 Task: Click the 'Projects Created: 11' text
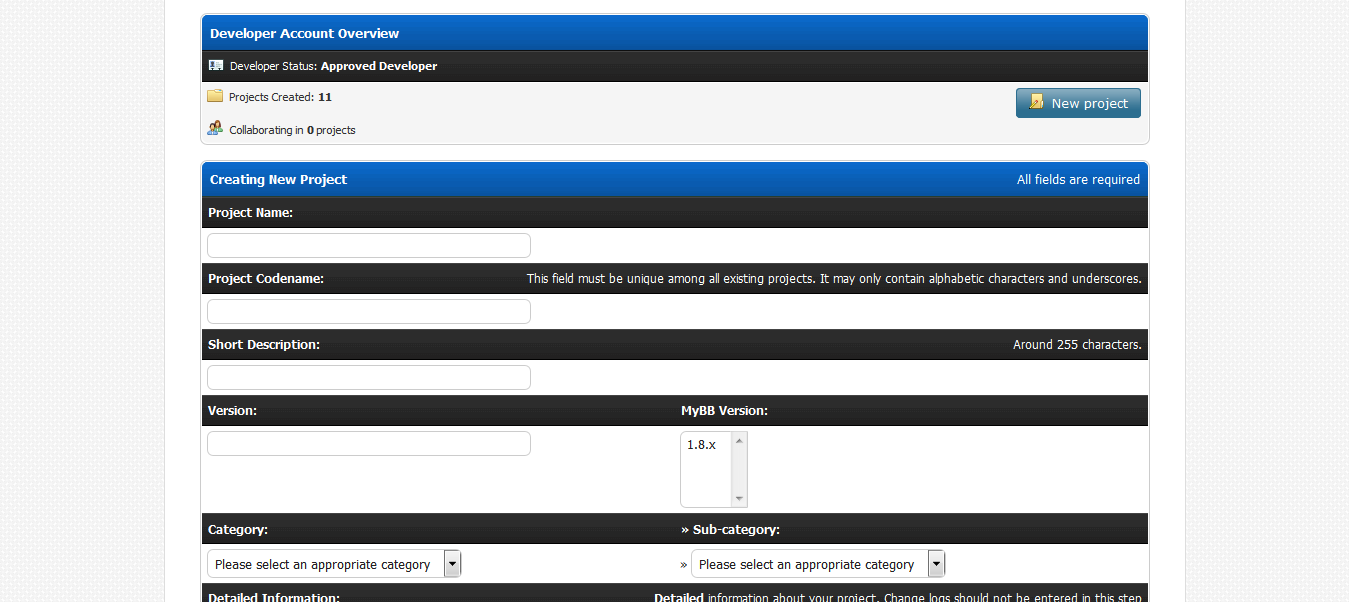coord(280,97)
